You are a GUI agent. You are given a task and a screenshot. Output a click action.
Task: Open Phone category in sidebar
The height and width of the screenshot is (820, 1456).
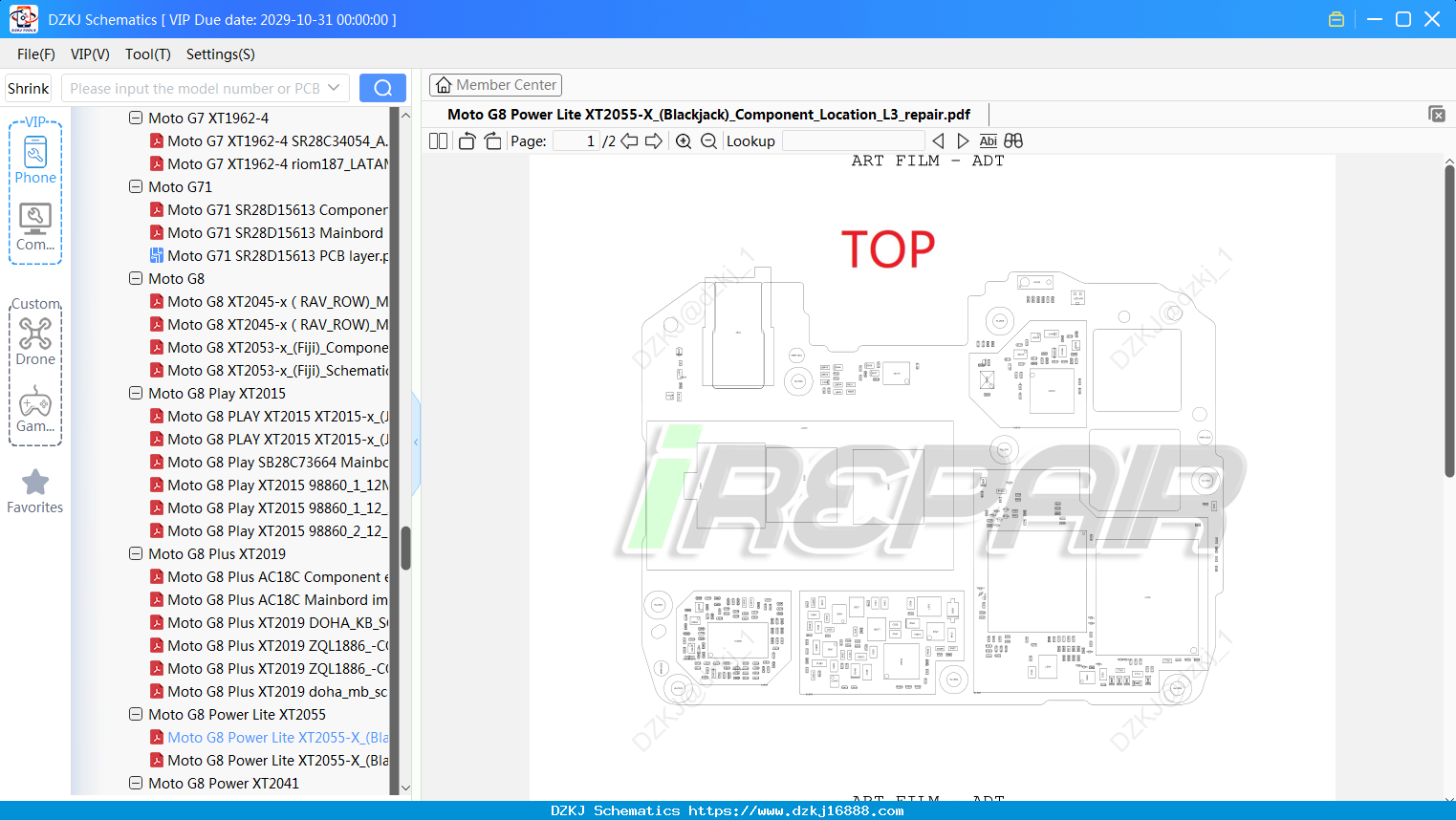pyautogui.click(x=35, y=160)
